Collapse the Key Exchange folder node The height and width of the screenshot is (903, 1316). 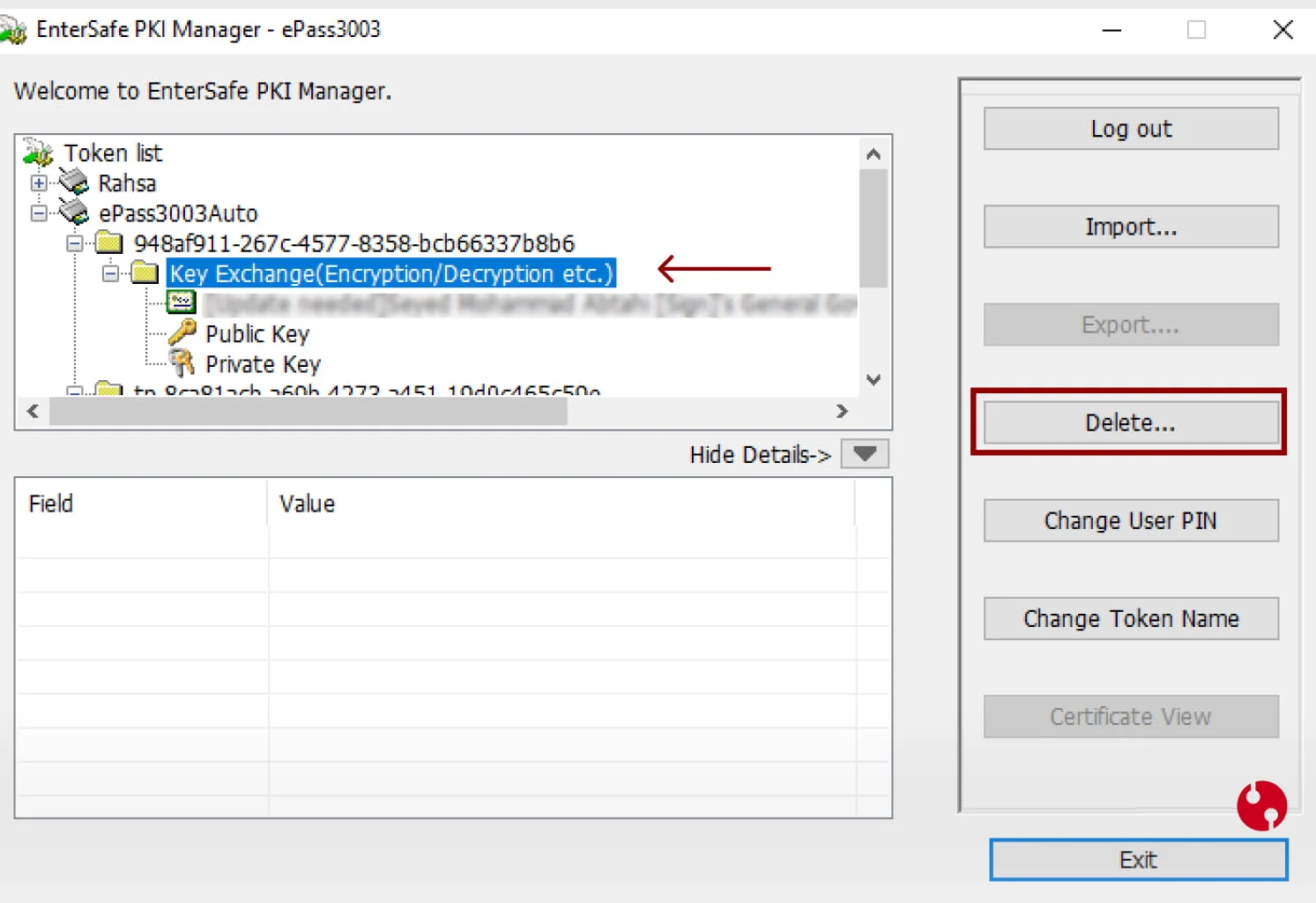click(110, 273)
